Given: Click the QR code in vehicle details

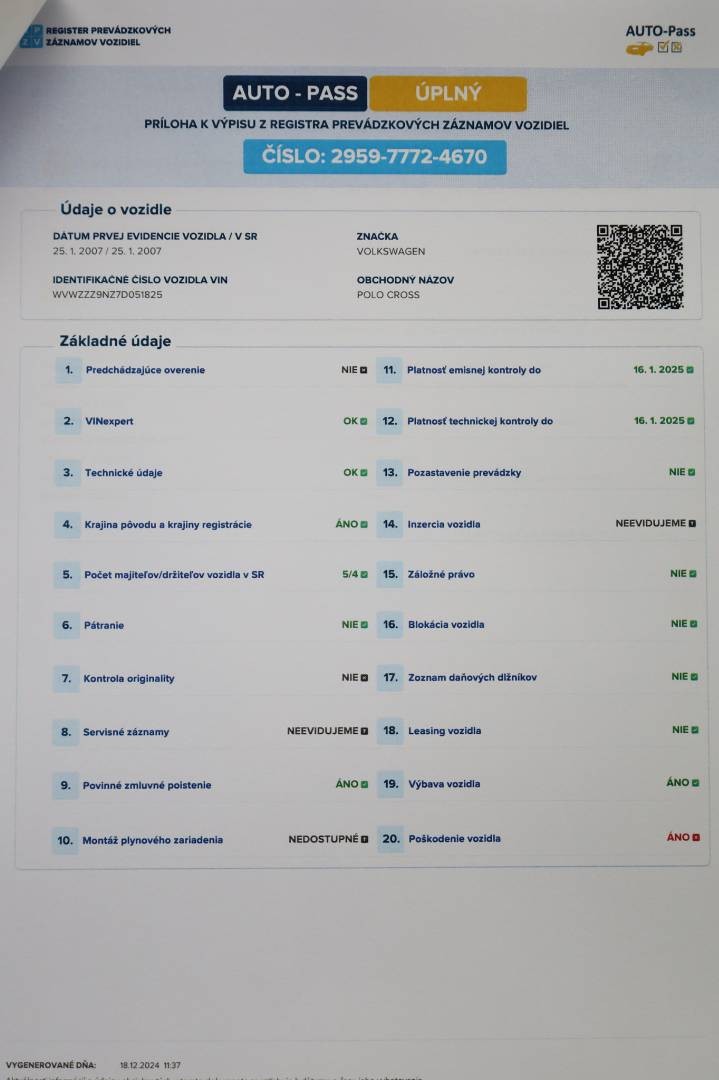Looking at the screenshot, I should [x=640, y=267].
